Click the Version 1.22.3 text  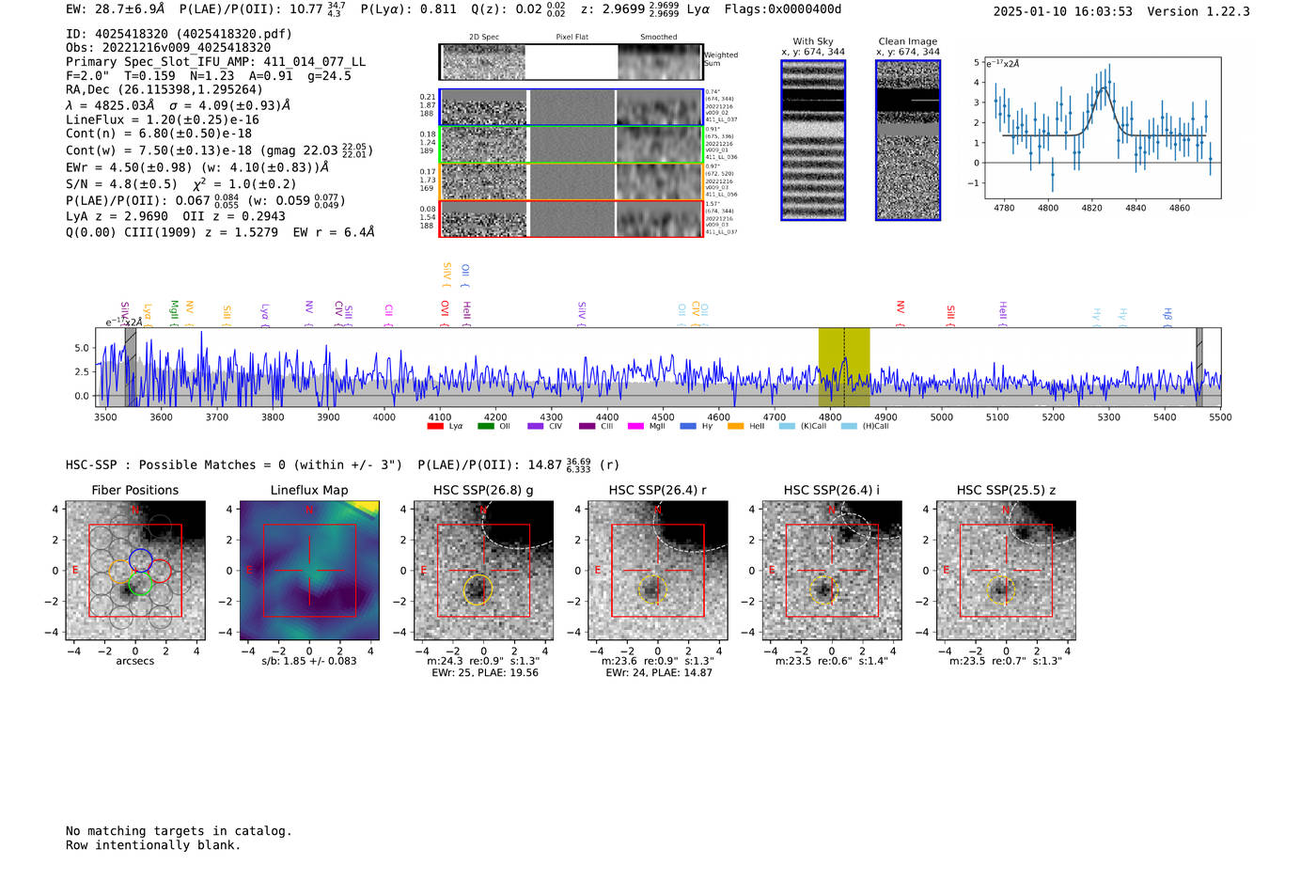click(1198, 11)
